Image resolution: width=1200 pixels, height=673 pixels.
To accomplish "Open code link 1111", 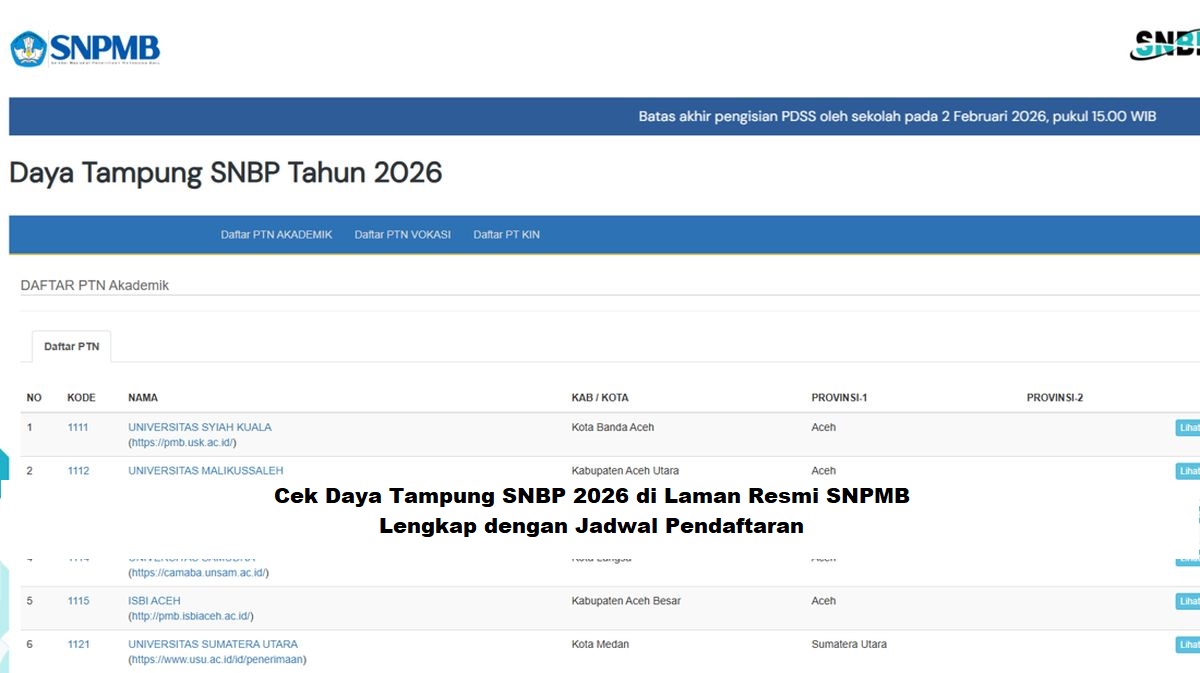I will [x=78, y=427].
